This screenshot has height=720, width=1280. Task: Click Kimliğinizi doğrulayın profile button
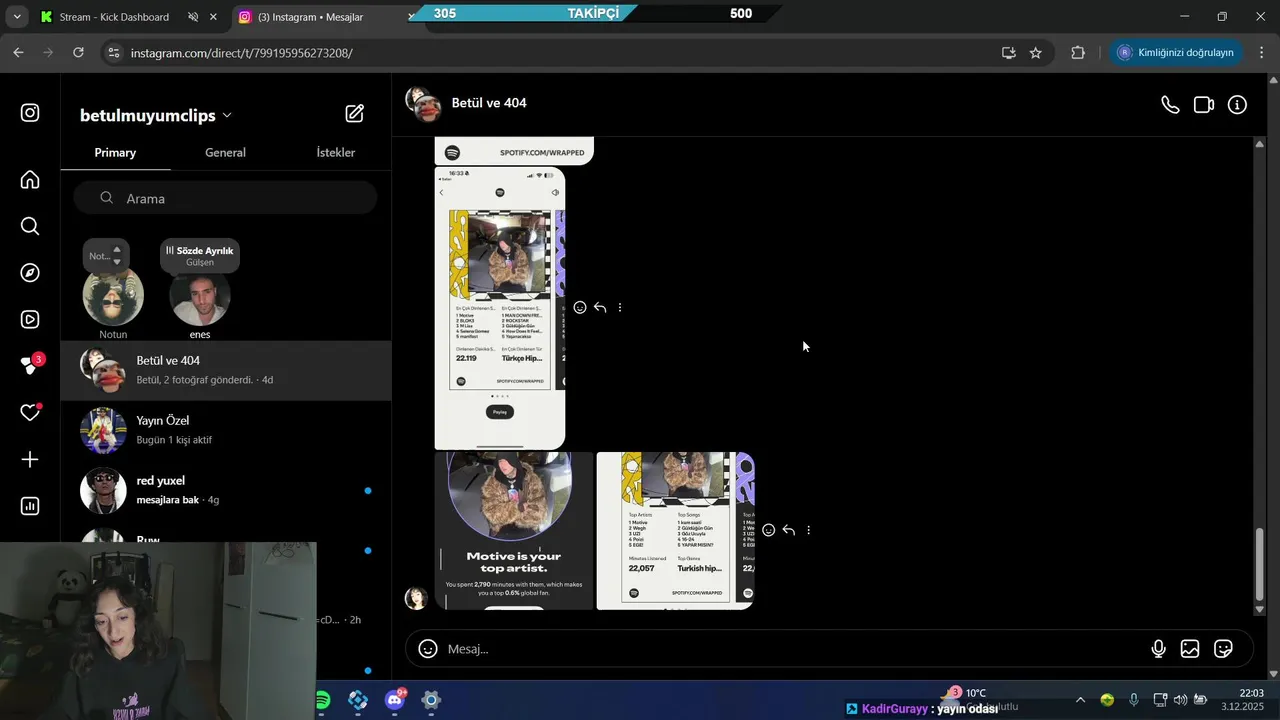(x=1176, y=53)
